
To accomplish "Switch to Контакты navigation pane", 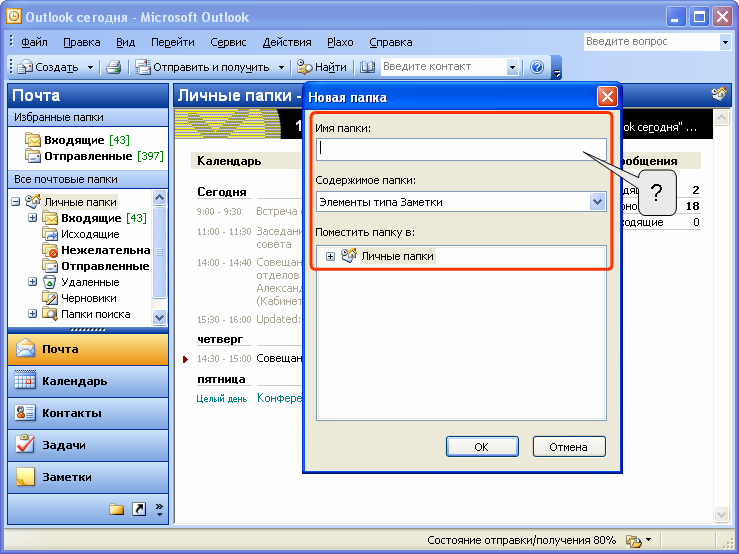I will coord(88,413).
